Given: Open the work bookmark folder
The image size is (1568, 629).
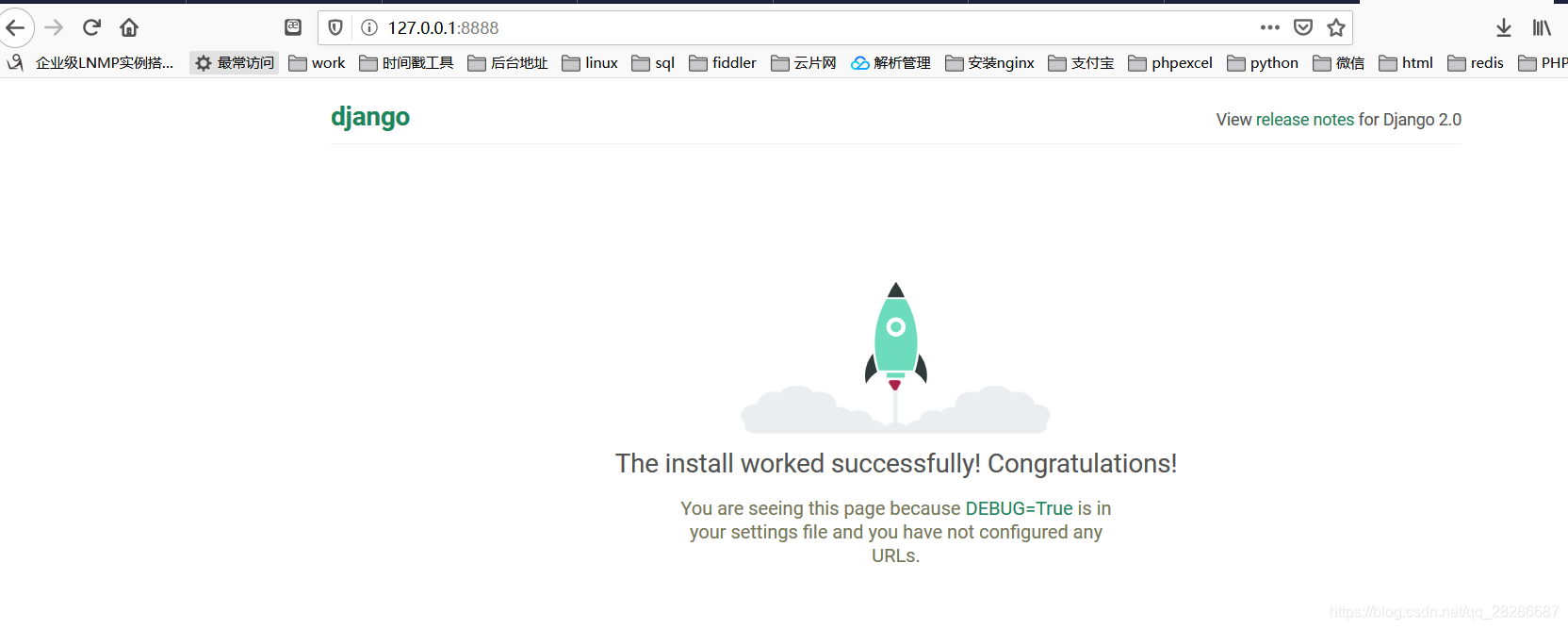Looking at the screenshot, I should coord(318,63).
